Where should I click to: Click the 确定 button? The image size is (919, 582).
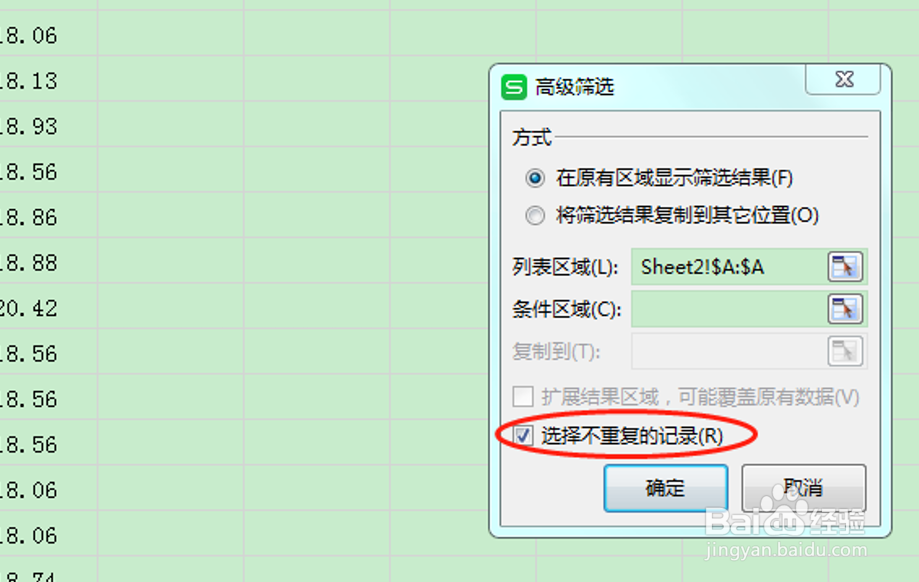666,488
